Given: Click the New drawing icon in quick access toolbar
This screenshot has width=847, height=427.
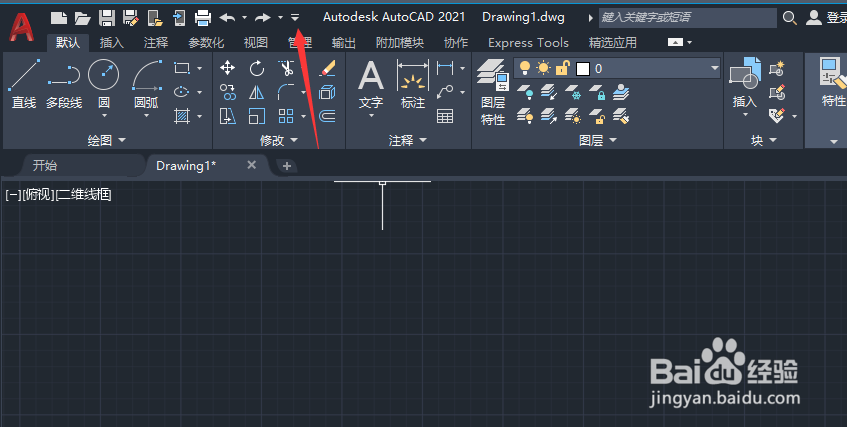Looking at the screenshot, I should [58, 18].
